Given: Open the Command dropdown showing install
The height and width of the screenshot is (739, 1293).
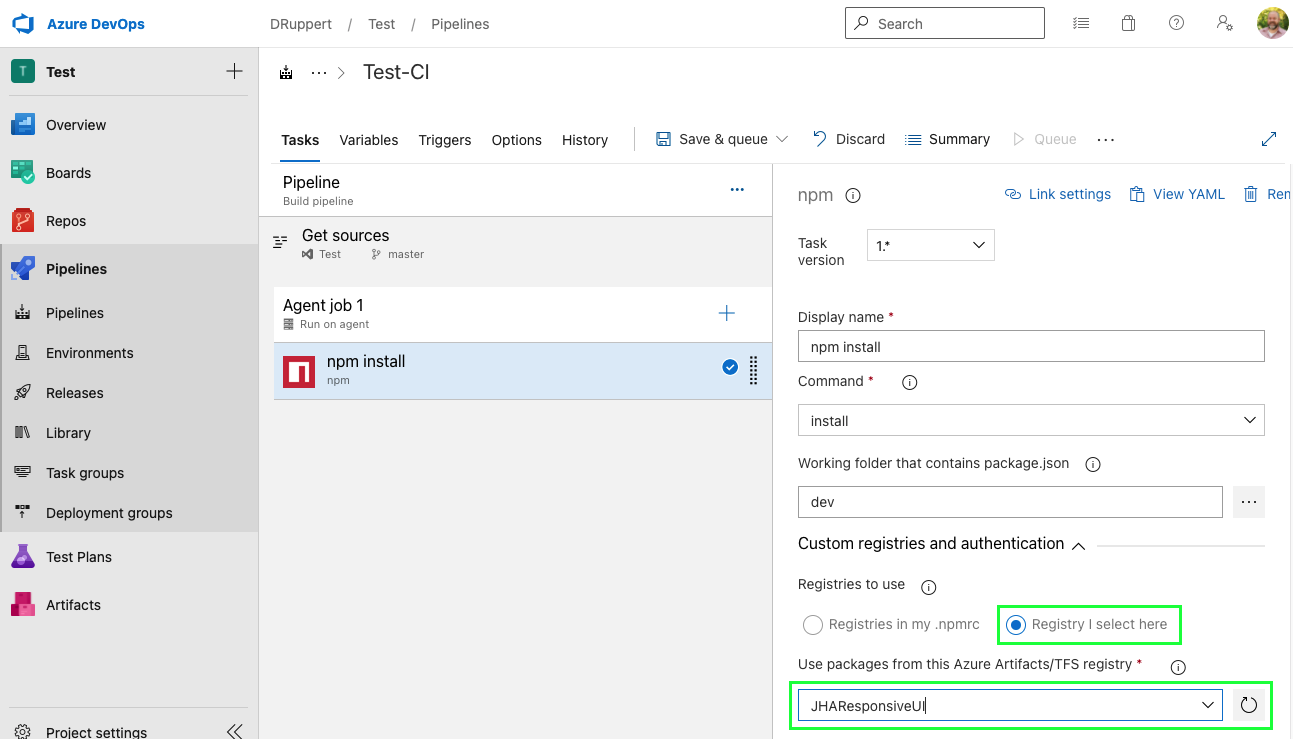Looking at the screenshot, I should coord(1030,421).
